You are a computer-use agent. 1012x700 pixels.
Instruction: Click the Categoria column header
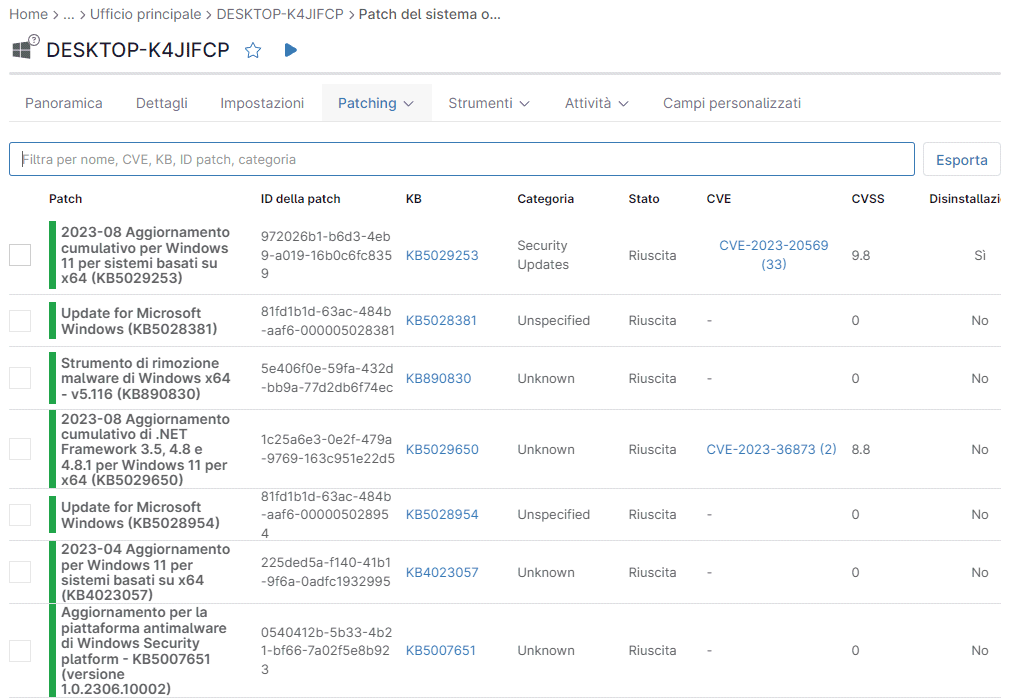pyautogui.click(x=545, y=199)
